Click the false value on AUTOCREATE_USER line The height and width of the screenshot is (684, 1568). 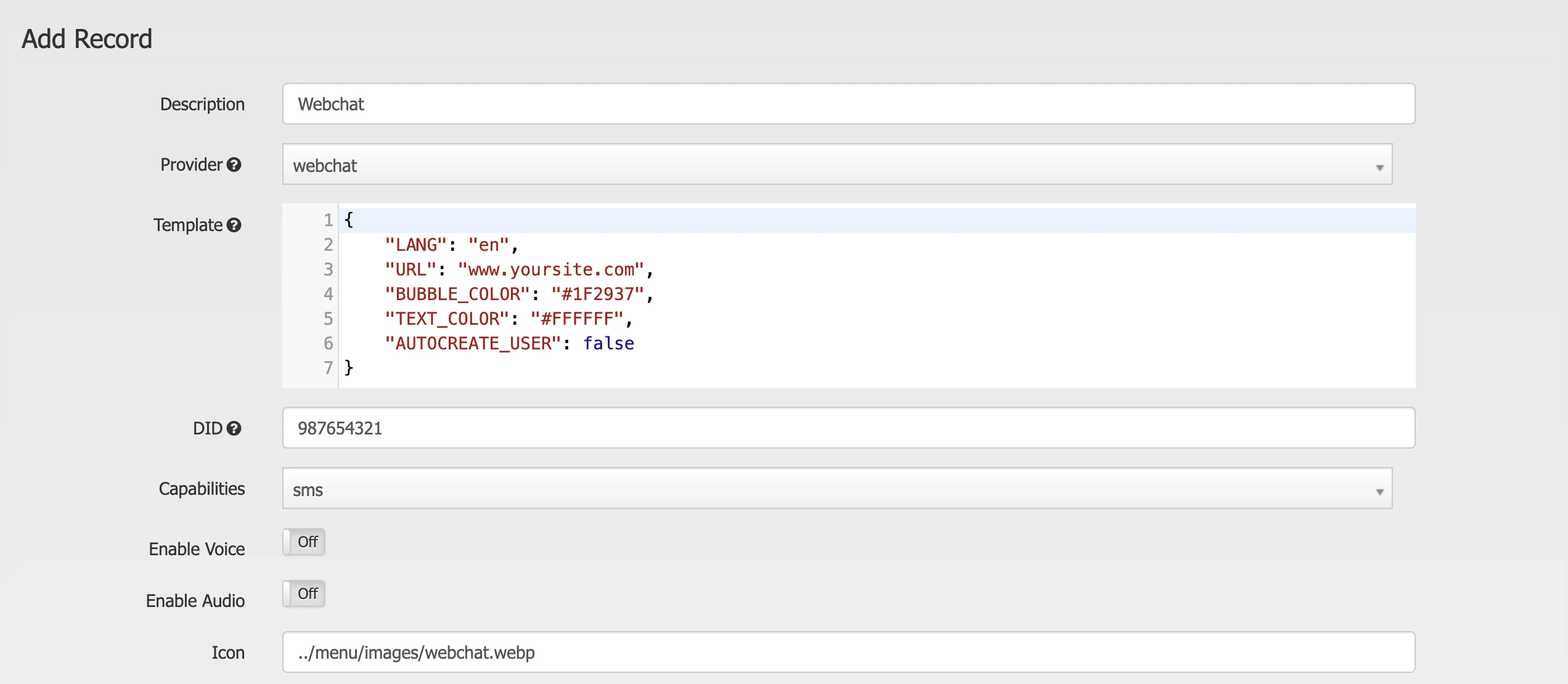pyautogui.click(x=608, y=343)
